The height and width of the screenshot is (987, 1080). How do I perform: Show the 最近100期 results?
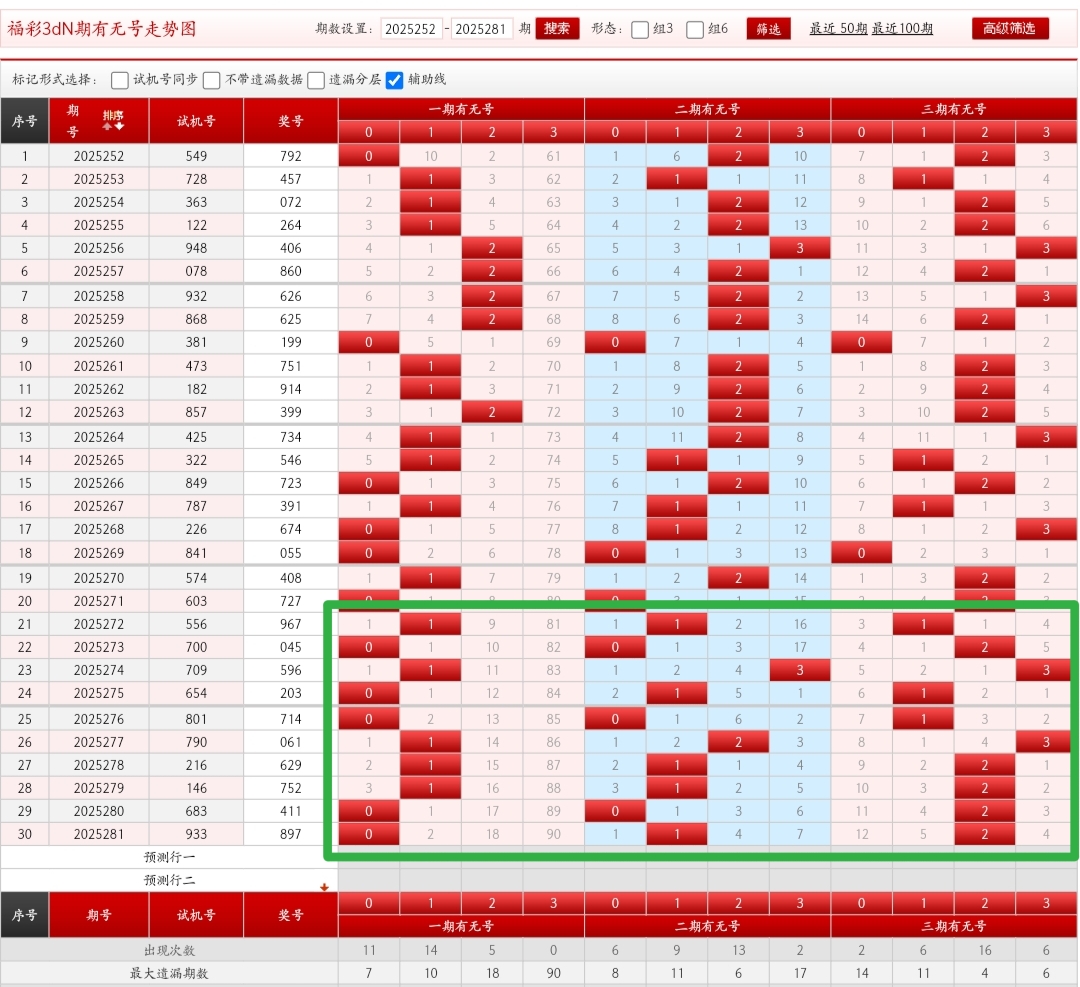[902, 28]
